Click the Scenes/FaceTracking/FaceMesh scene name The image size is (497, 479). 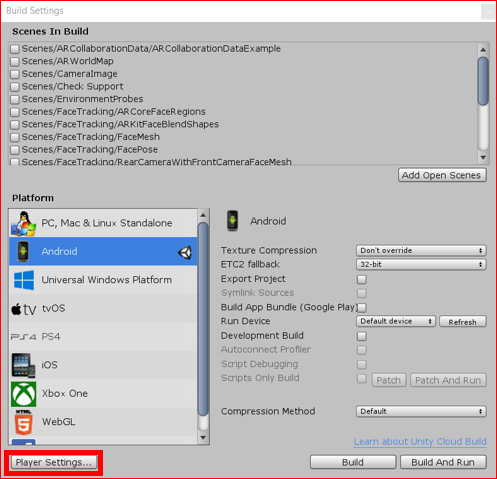point(91,137)
